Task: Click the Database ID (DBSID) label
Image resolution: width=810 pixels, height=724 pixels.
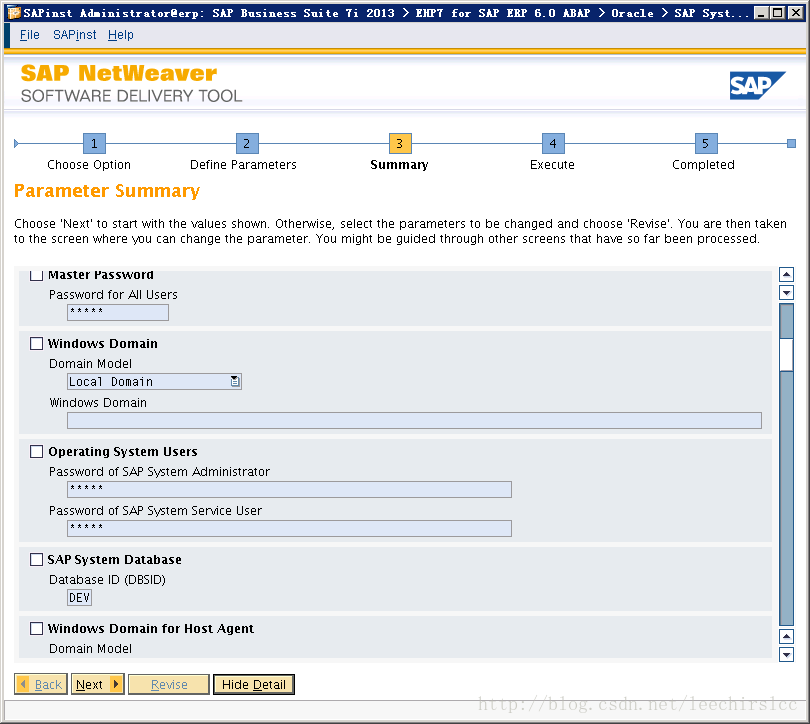Action: [107, 580]
